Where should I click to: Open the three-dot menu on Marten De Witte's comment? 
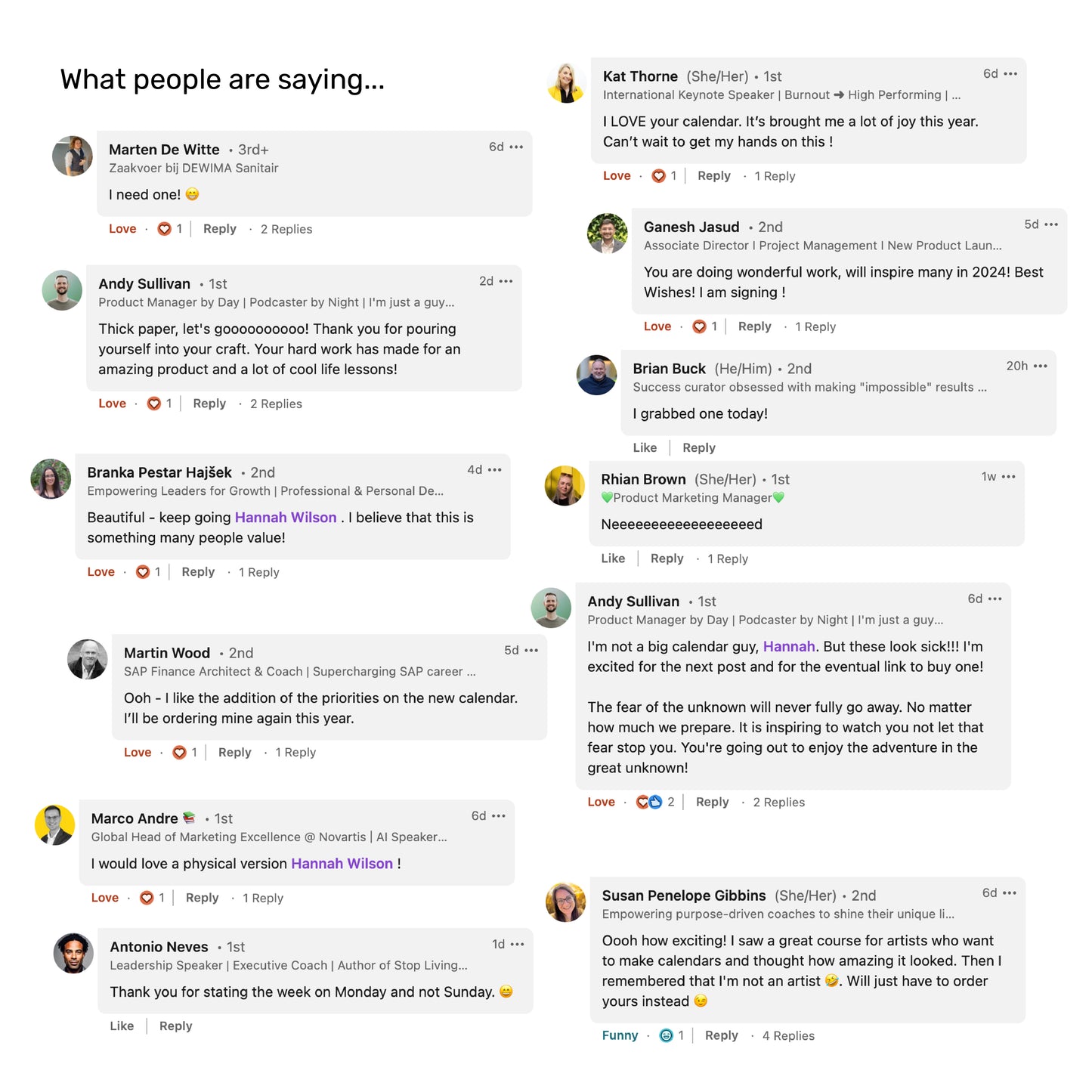516,147
